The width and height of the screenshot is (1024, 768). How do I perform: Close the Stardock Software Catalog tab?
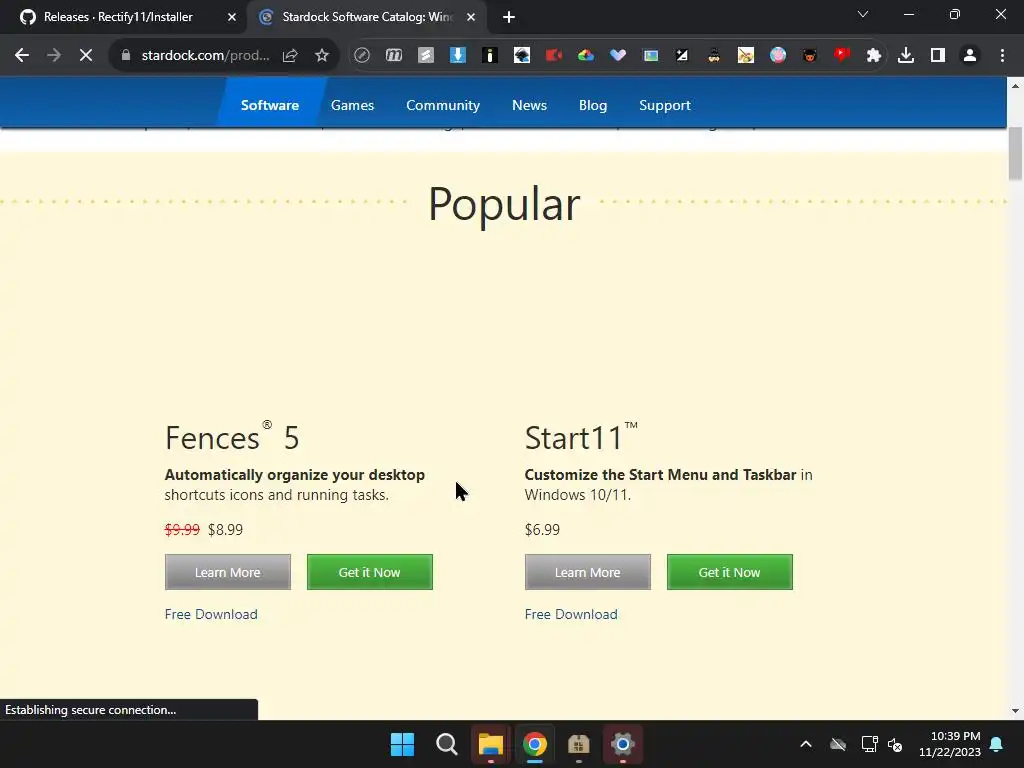point(471,17)
